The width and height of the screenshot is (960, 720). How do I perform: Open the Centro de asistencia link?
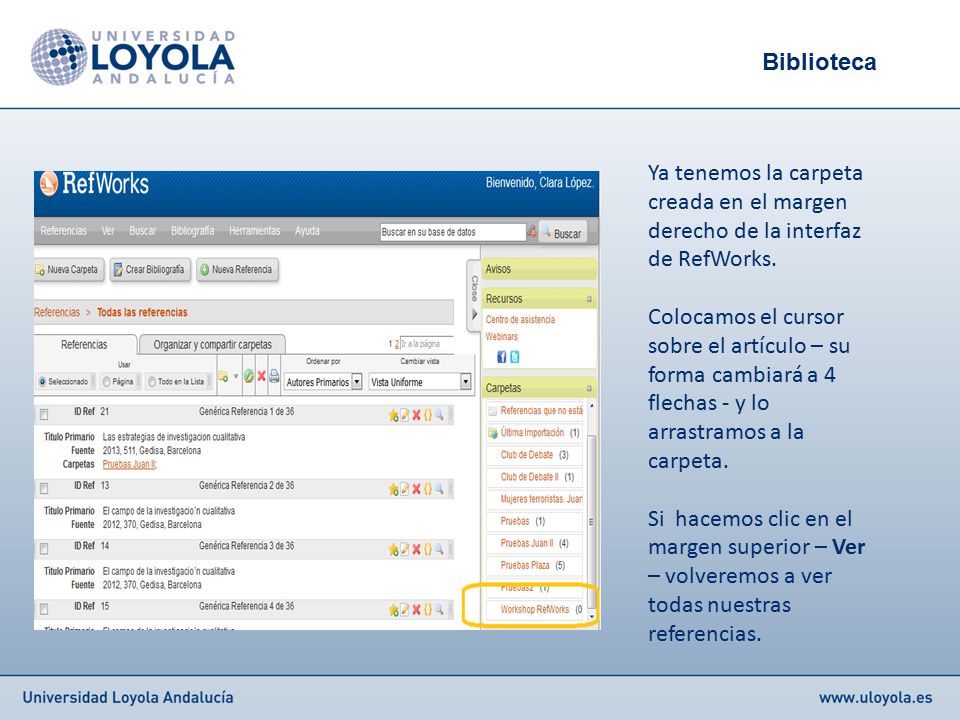pyautogui.click(x=520, y=320)
